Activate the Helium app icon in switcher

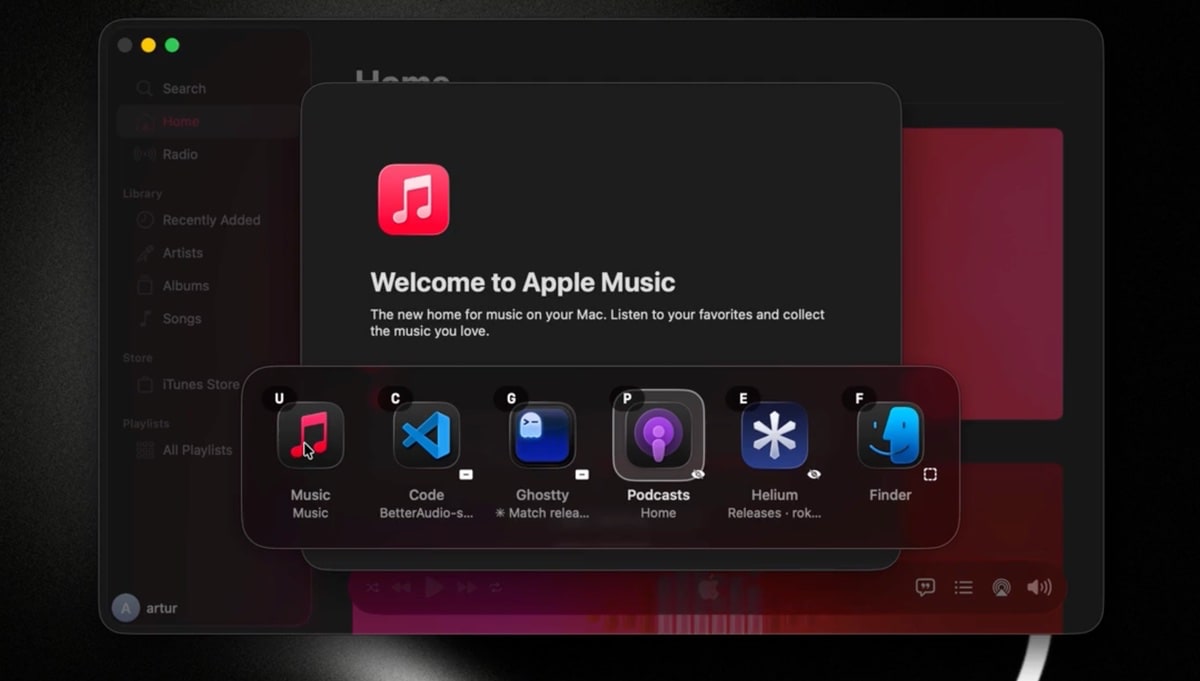tap(774, 435)
